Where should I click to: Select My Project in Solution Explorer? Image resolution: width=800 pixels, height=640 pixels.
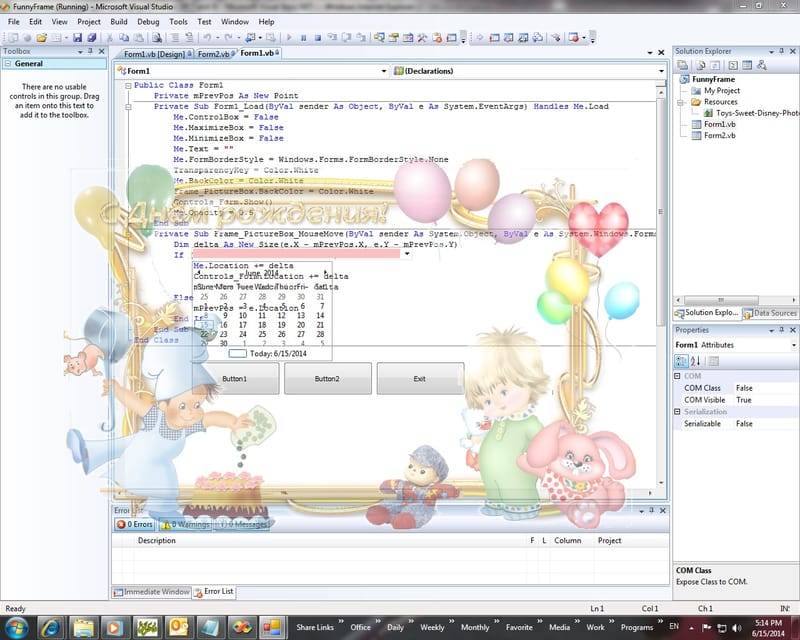coord(721,91)
